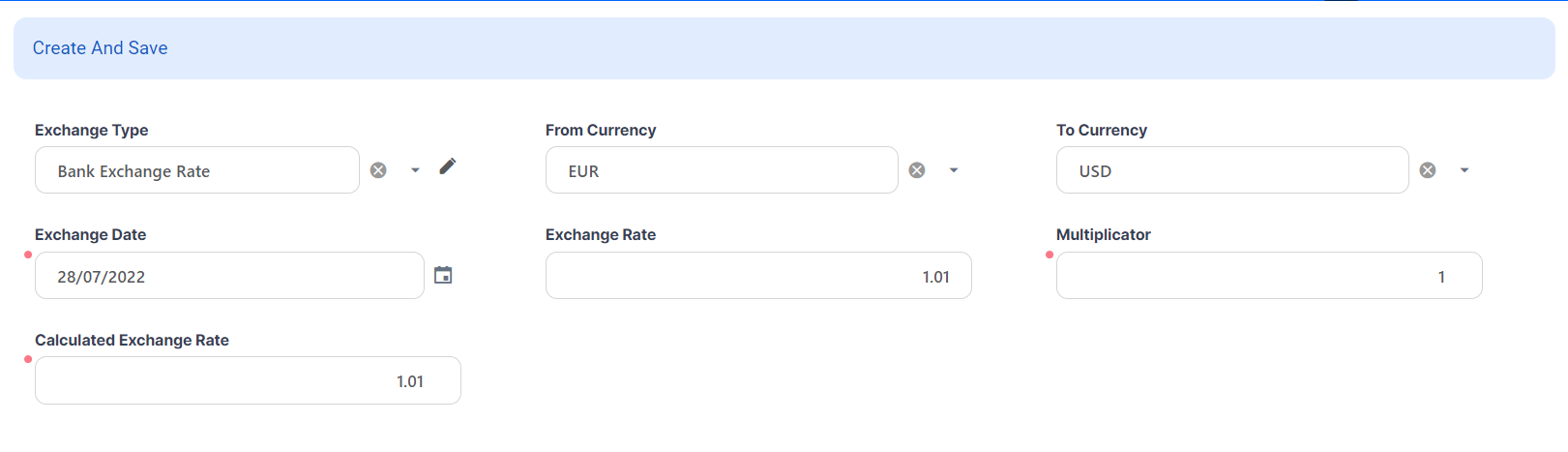Click the pencil icon to edit Exchange Type
Screen dimensions: 1568x452
[x=447, y=166]
